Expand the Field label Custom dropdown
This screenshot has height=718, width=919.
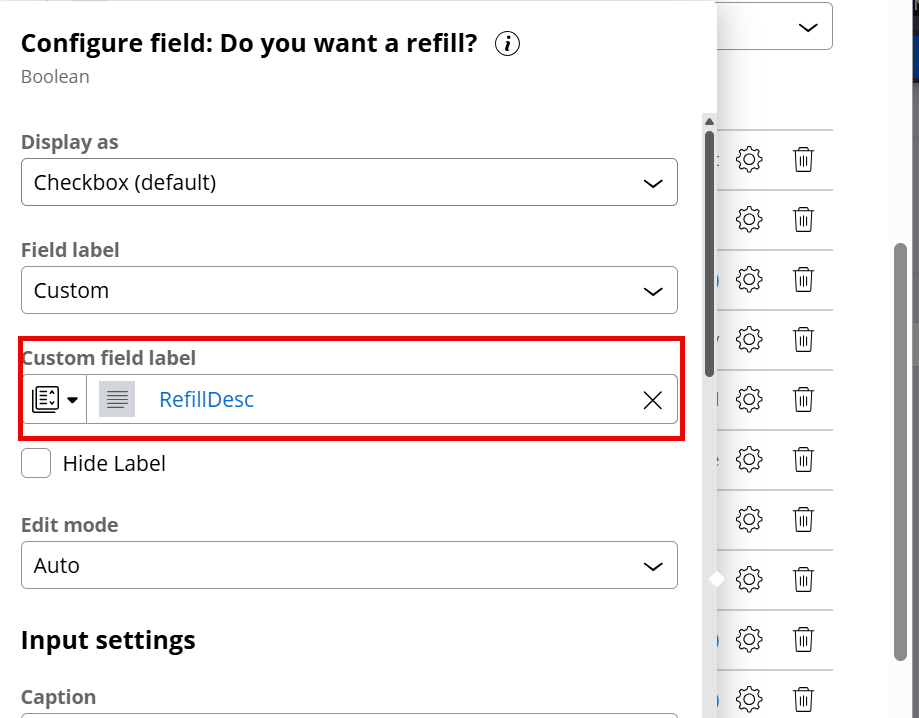(349, 290)
